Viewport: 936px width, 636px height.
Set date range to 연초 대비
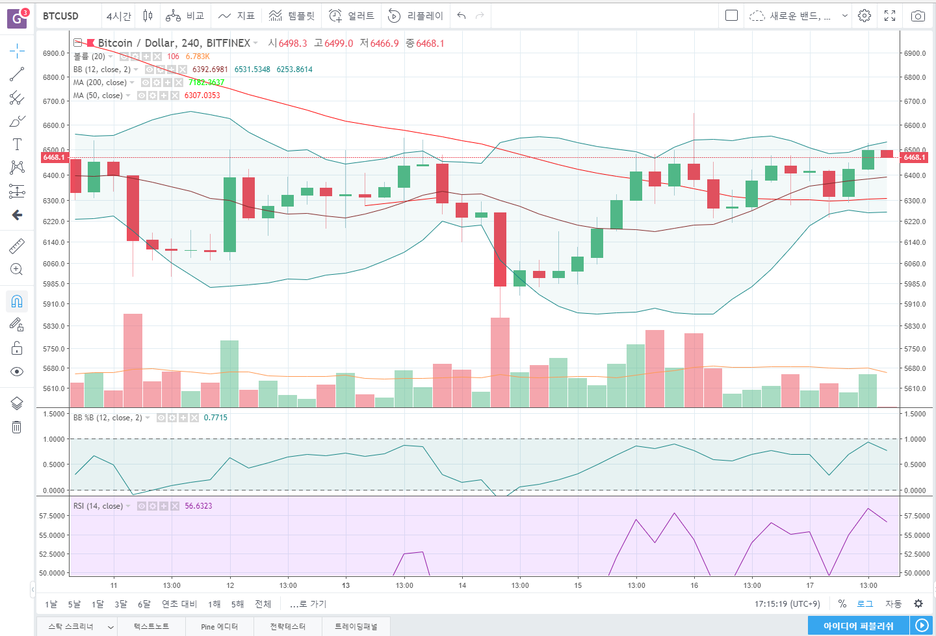[179, 604]
